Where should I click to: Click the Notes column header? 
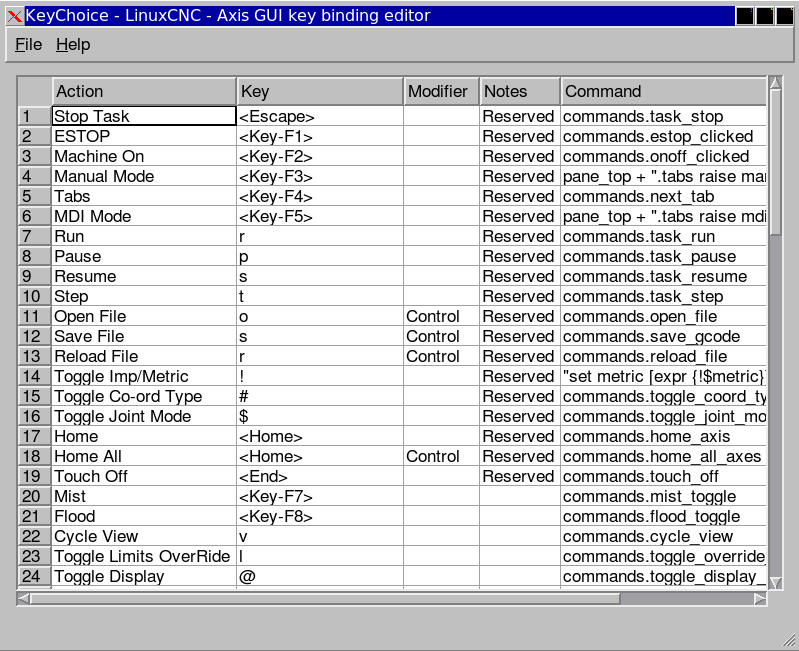tap(520, 91)
